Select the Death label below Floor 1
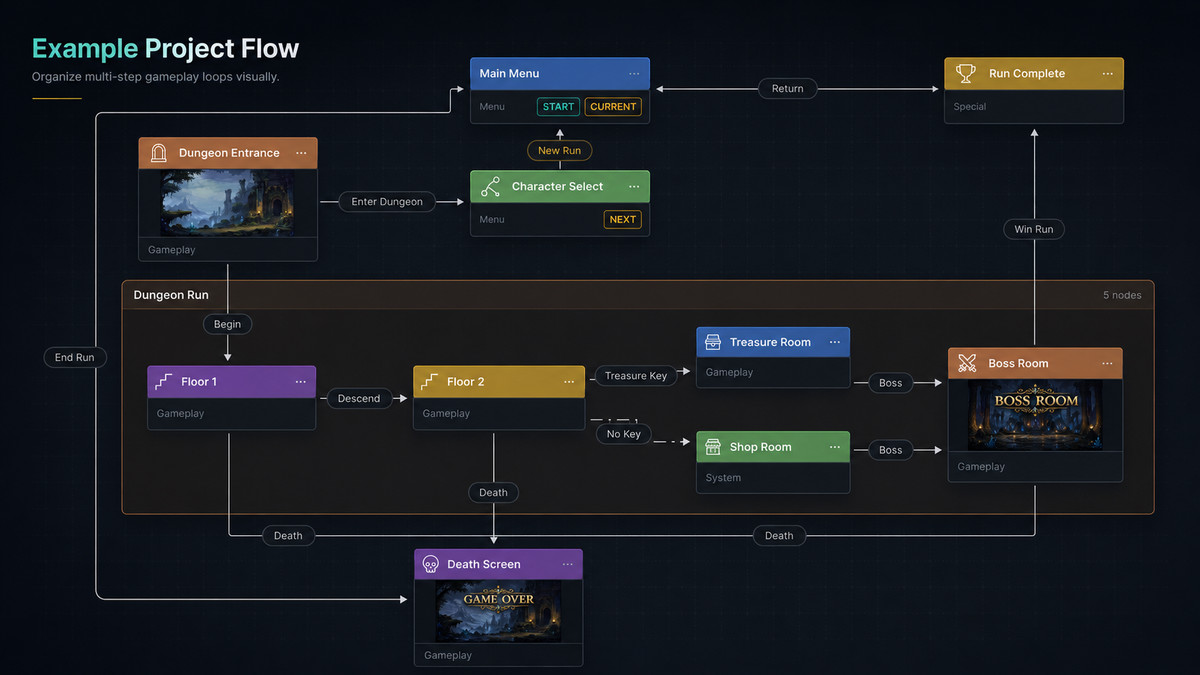The height and width of the screenshot is (675, 1200). click(x=288, y=535)
